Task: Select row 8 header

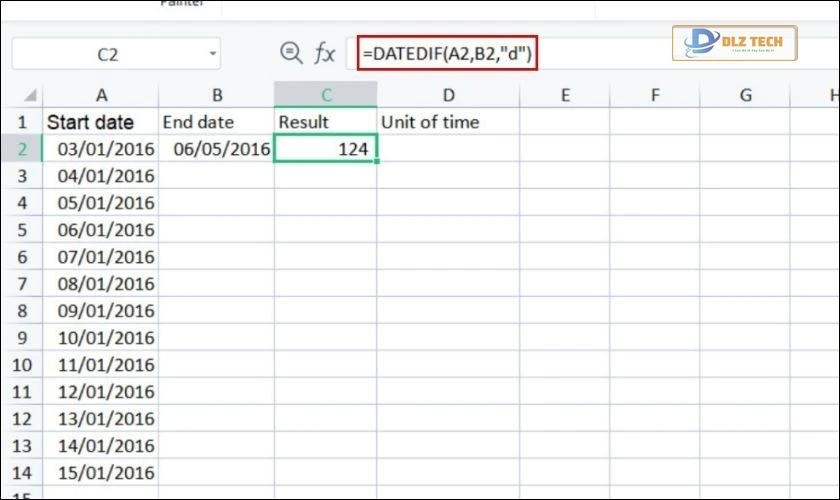Action: coord(22,311)
